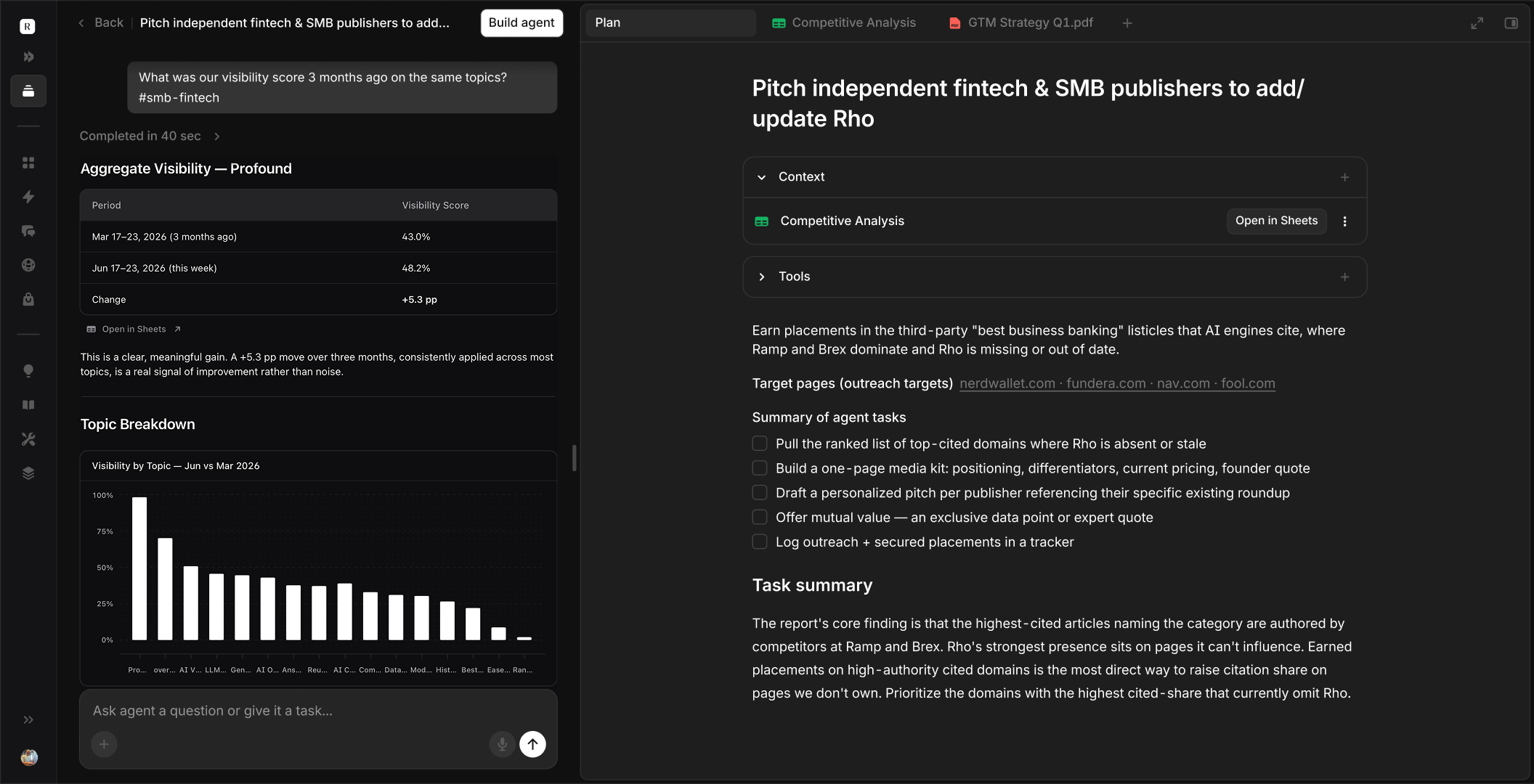This screenshot has width=1534, height=784.
Task: Click green sheet icon beside Competitive Analysis row
Action: pos(761,221)
